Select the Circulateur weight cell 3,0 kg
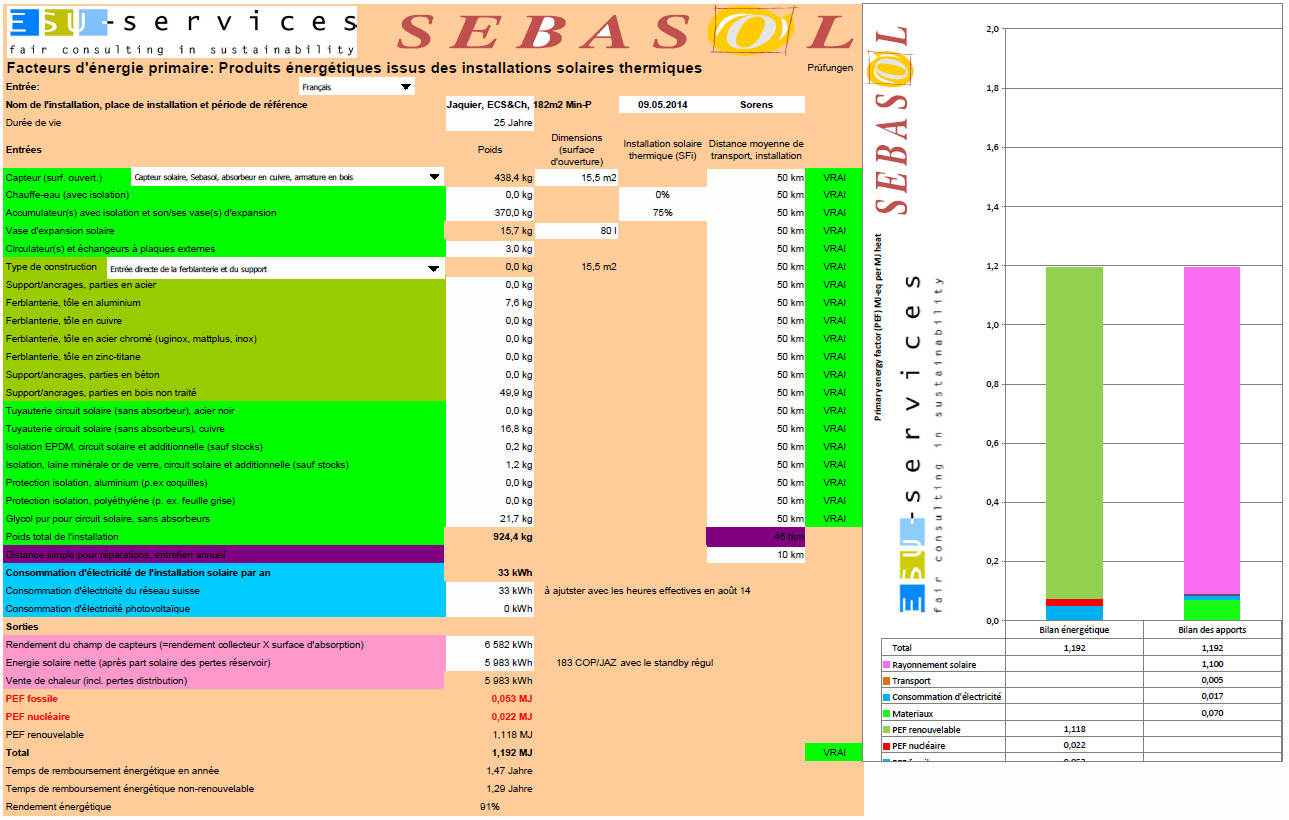The height and width of the screenshot is (820, 1289). [x=490, y=249]
